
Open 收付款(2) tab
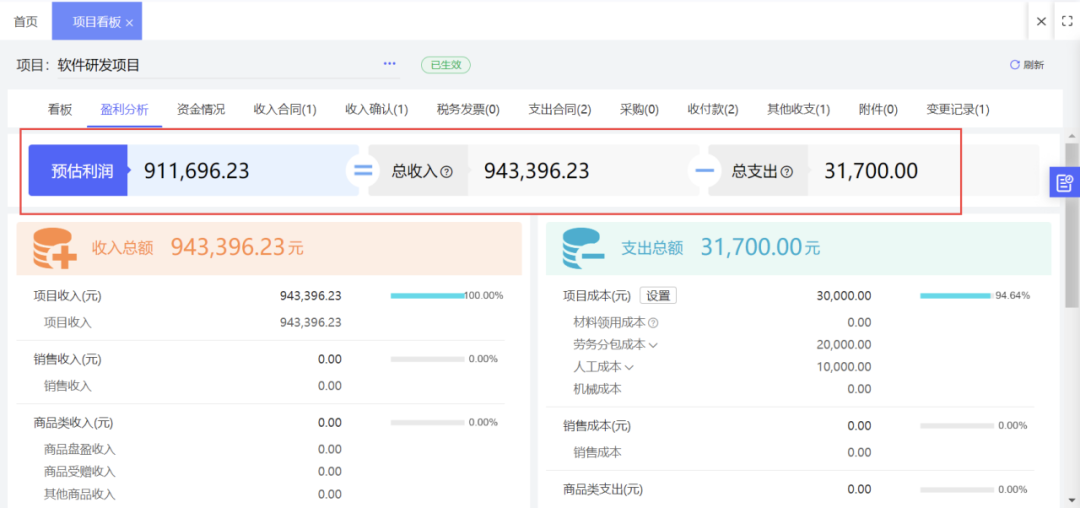coord(713,109)
